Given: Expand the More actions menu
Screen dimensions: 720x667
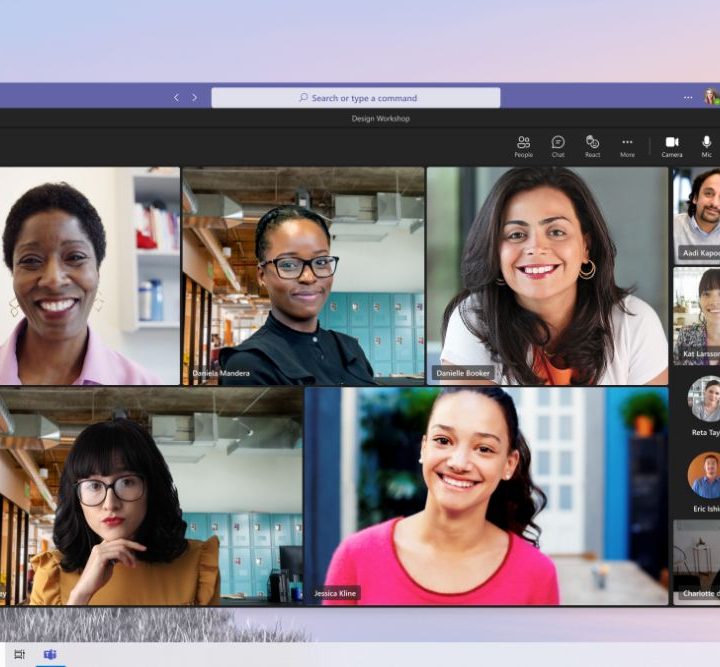Looking at the screenshot, I should (x=627, y=146).
